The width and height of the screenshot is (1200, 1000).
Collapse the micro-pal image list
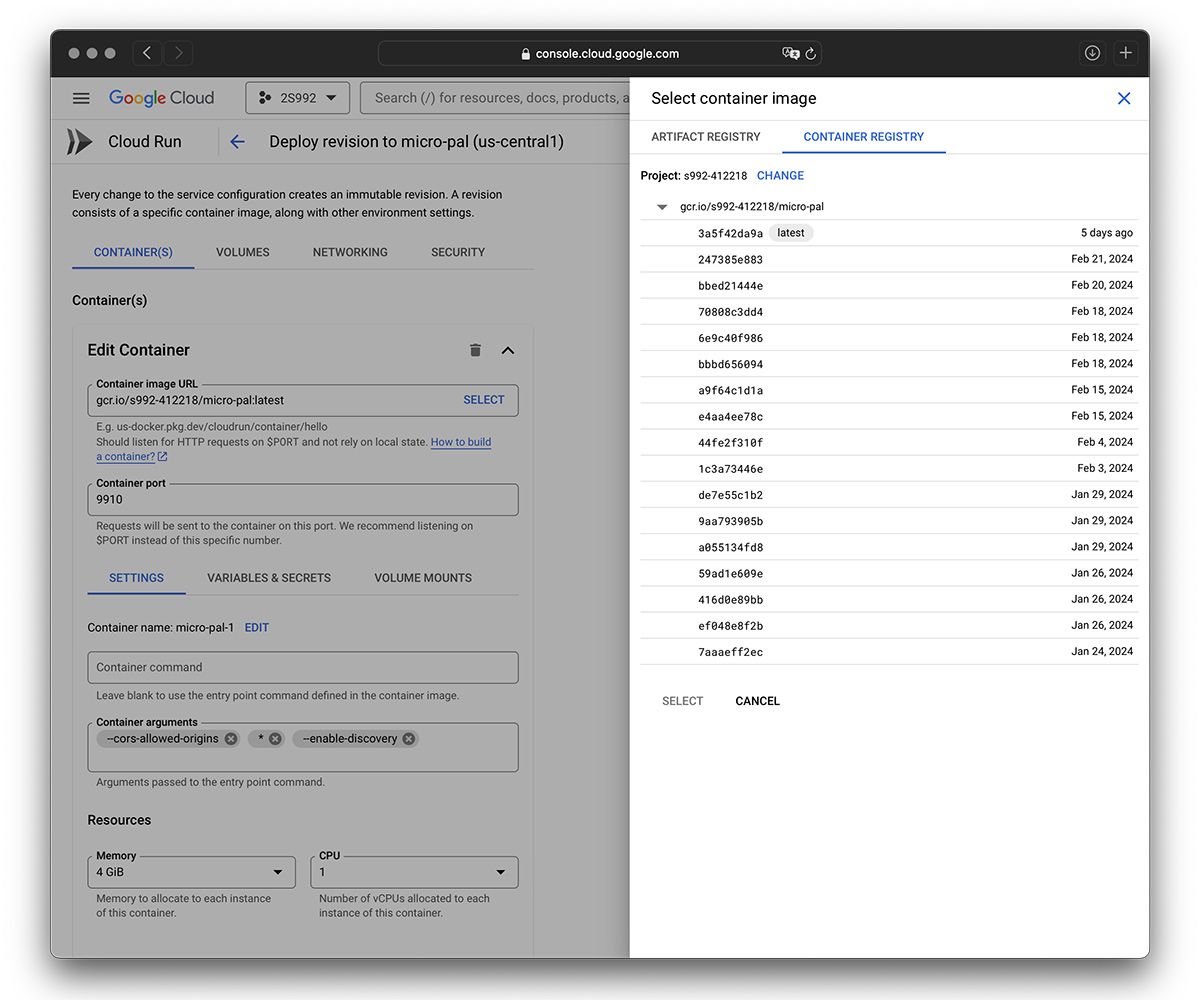(661, 206)
